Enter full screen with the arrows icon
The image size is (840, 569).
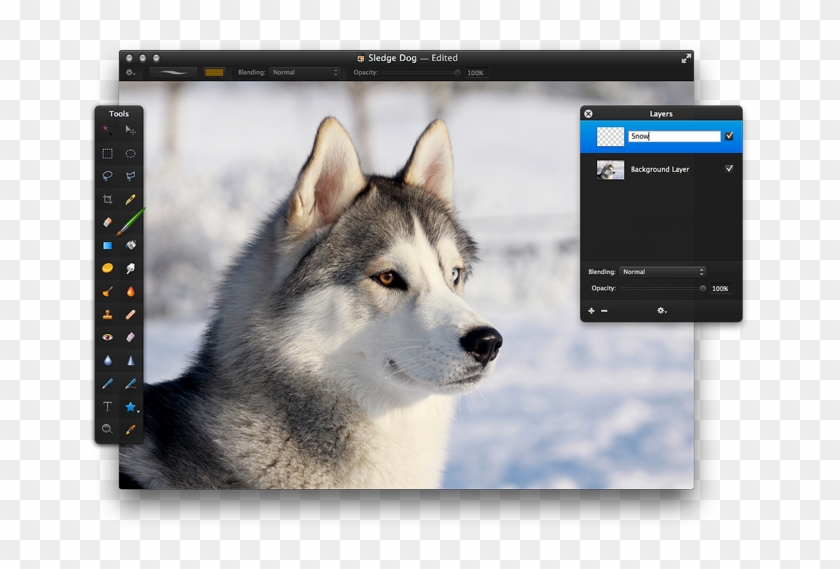pos(686,58)
